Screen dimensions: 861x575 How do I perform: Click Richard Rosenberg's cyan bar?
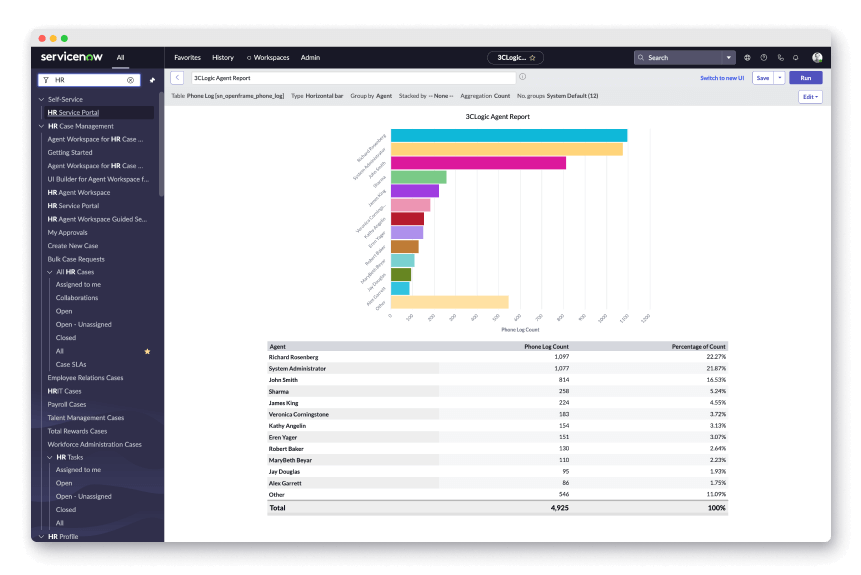(x=509, y=136)
